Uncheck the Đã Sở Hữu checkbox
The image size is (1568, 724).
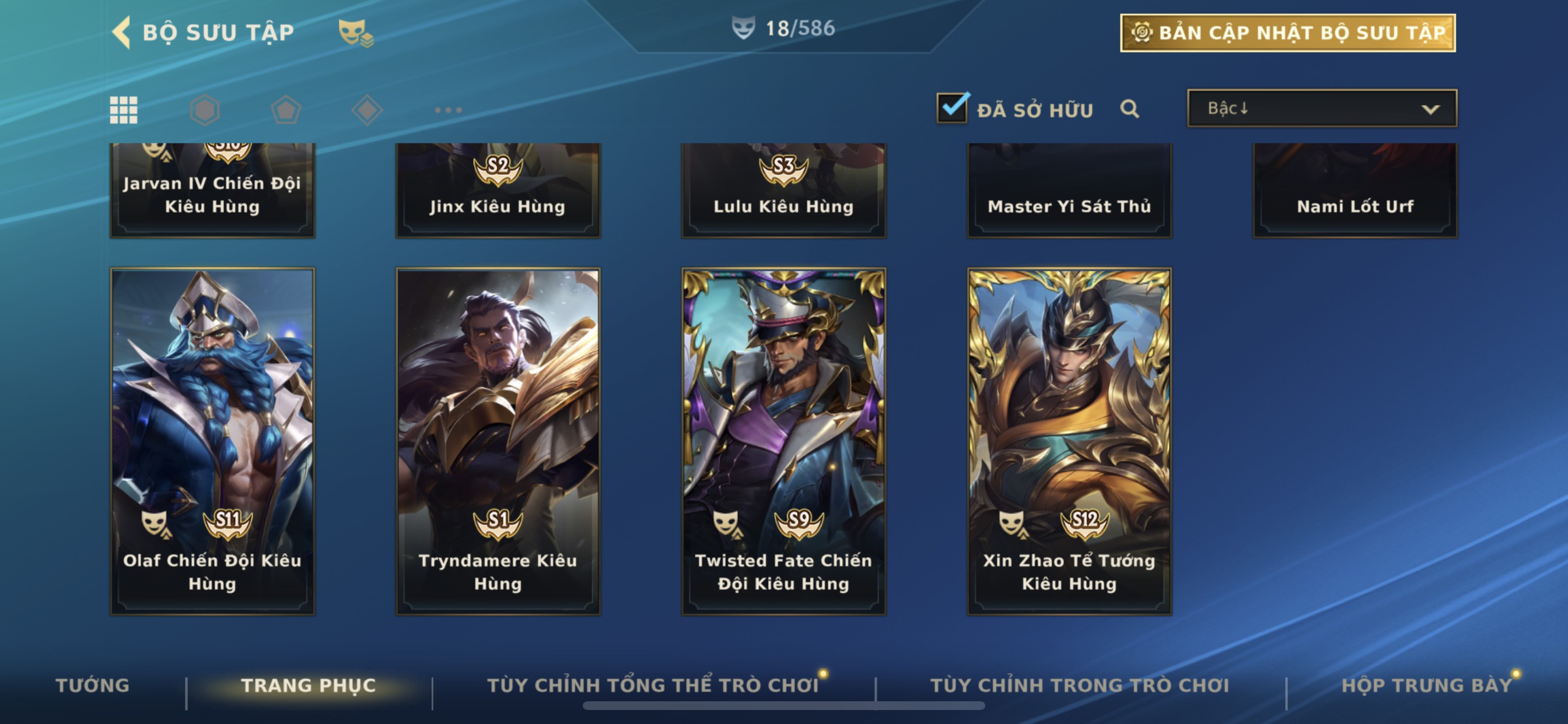952,108
